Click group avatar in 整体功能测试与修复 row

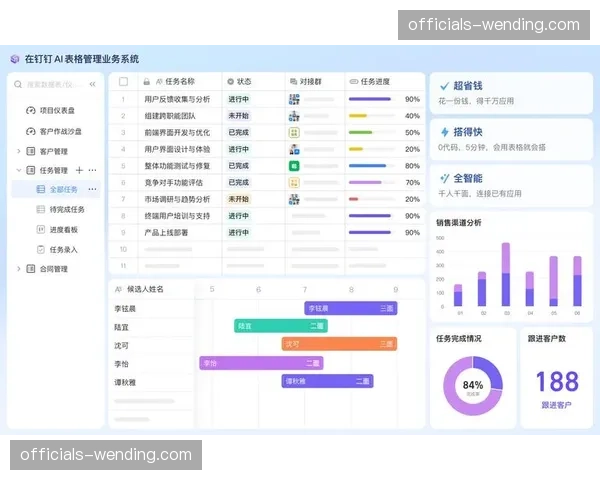click(x=294, y=166)
